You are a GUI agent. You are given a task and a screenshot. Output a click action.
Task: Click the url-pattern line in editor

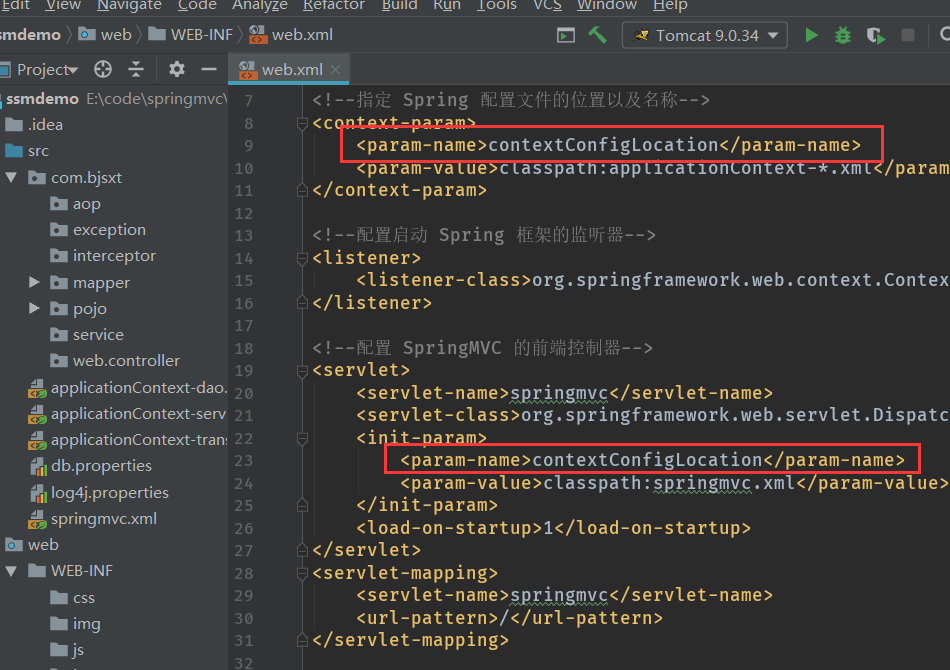tap(509, 618)
